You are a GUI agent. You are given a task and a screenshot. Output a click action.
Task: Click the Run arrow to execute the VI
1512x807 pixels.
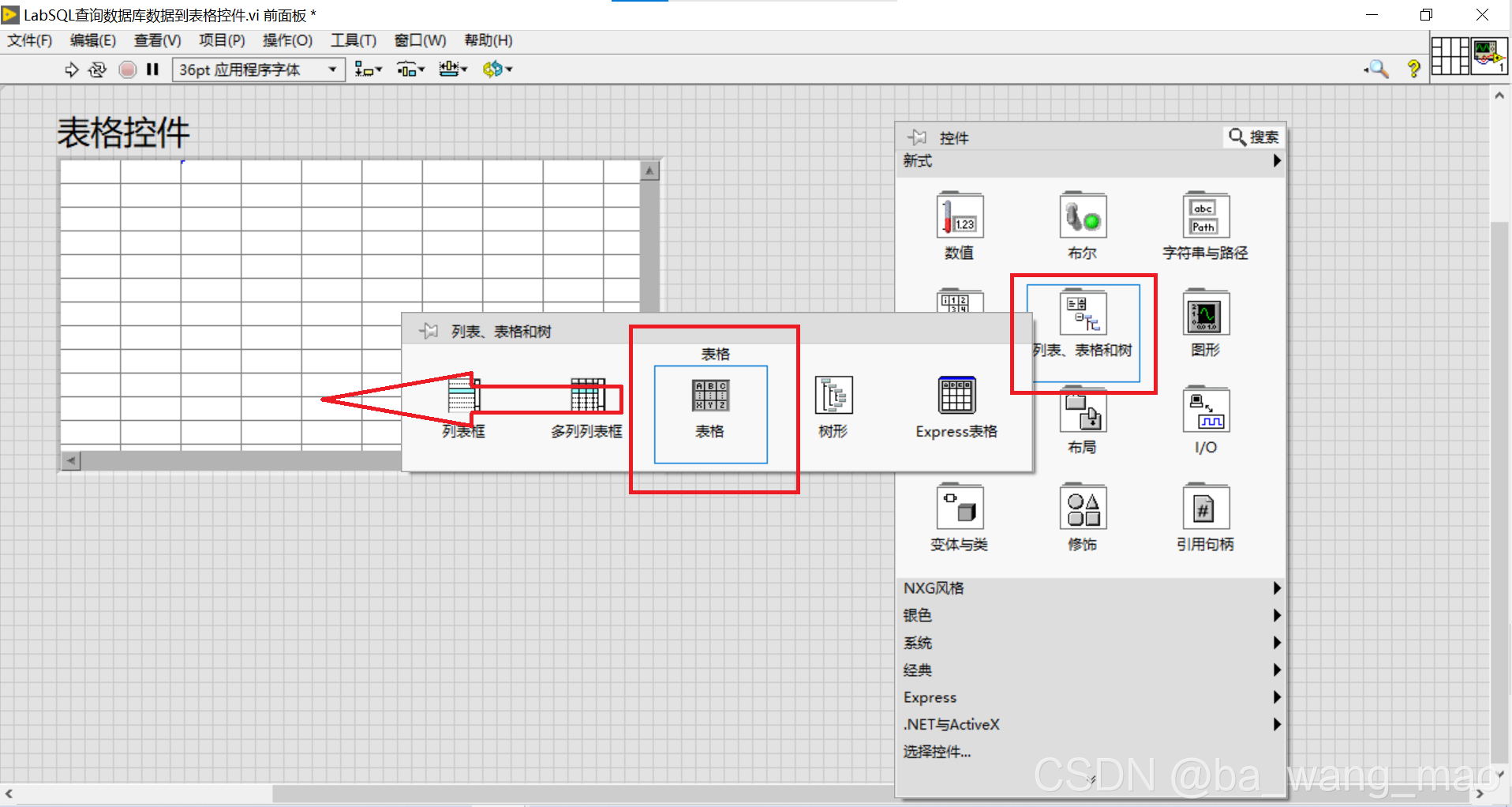(71, 69)
